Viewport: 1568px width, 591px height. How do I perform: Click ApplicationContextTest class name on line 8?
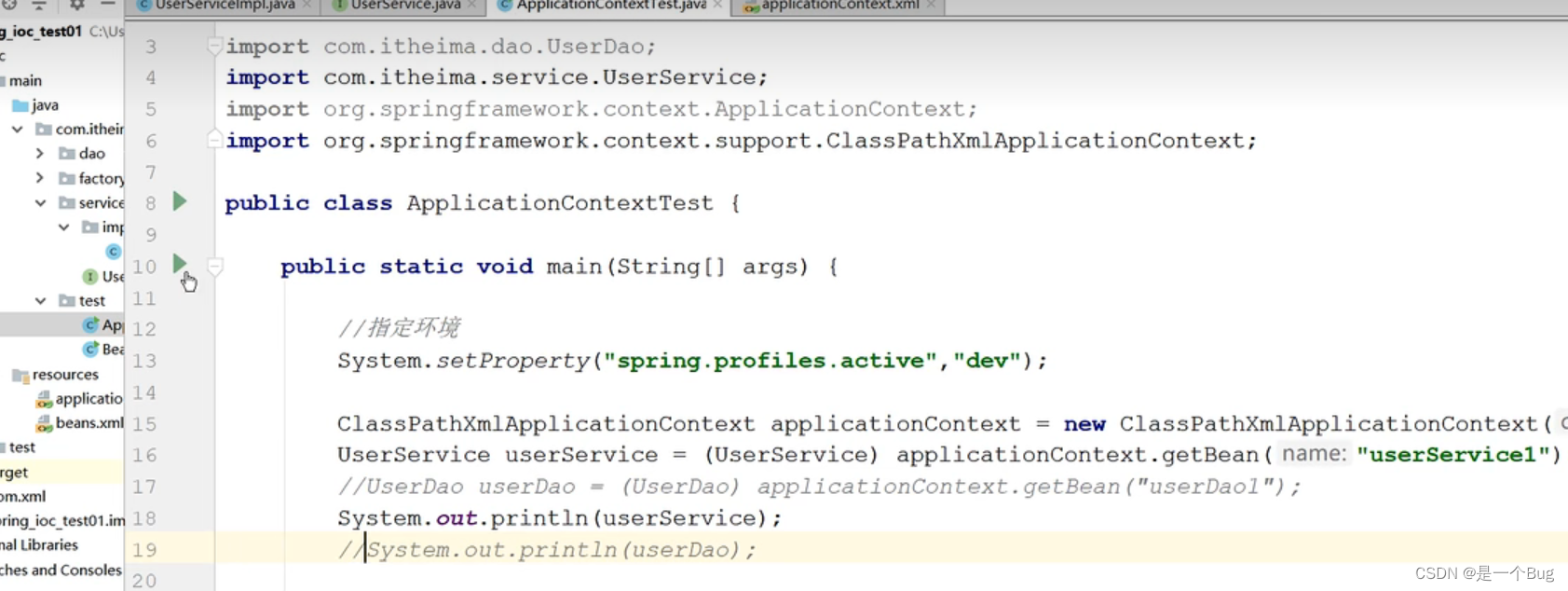coord(560,203)
